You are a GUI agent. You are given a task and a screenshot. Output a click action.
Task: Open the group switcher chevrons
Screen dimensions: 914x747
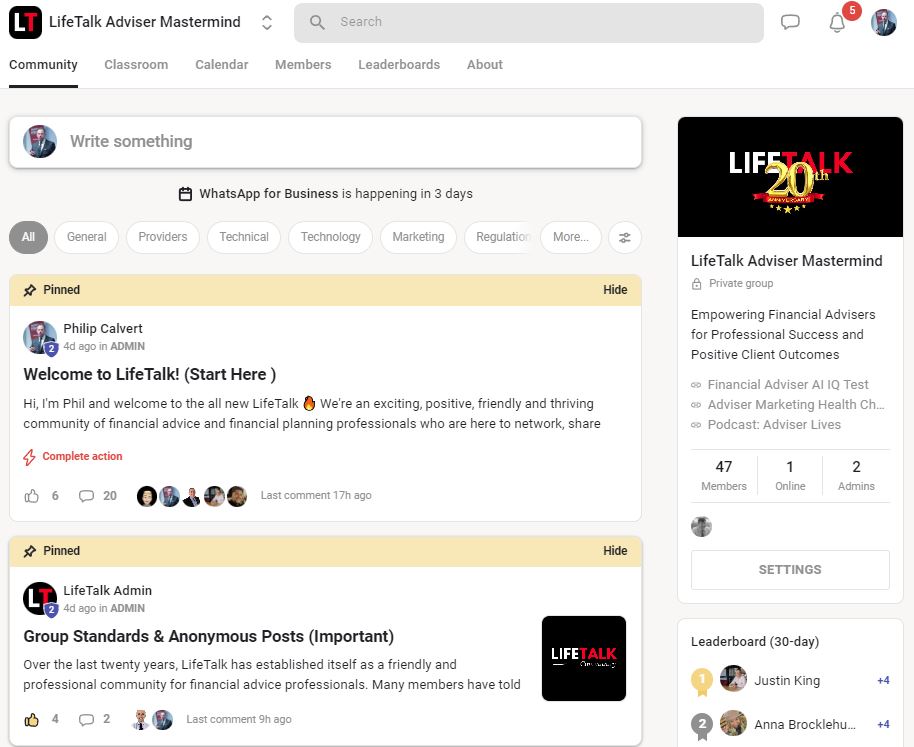pyautogui.click(x=267, y=22)
